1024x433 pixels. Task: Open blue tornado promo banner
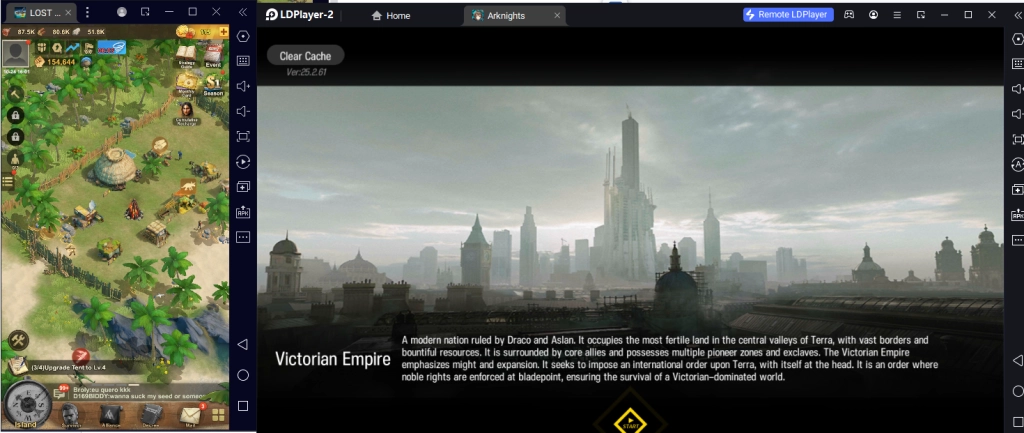(x=111, y=48)
